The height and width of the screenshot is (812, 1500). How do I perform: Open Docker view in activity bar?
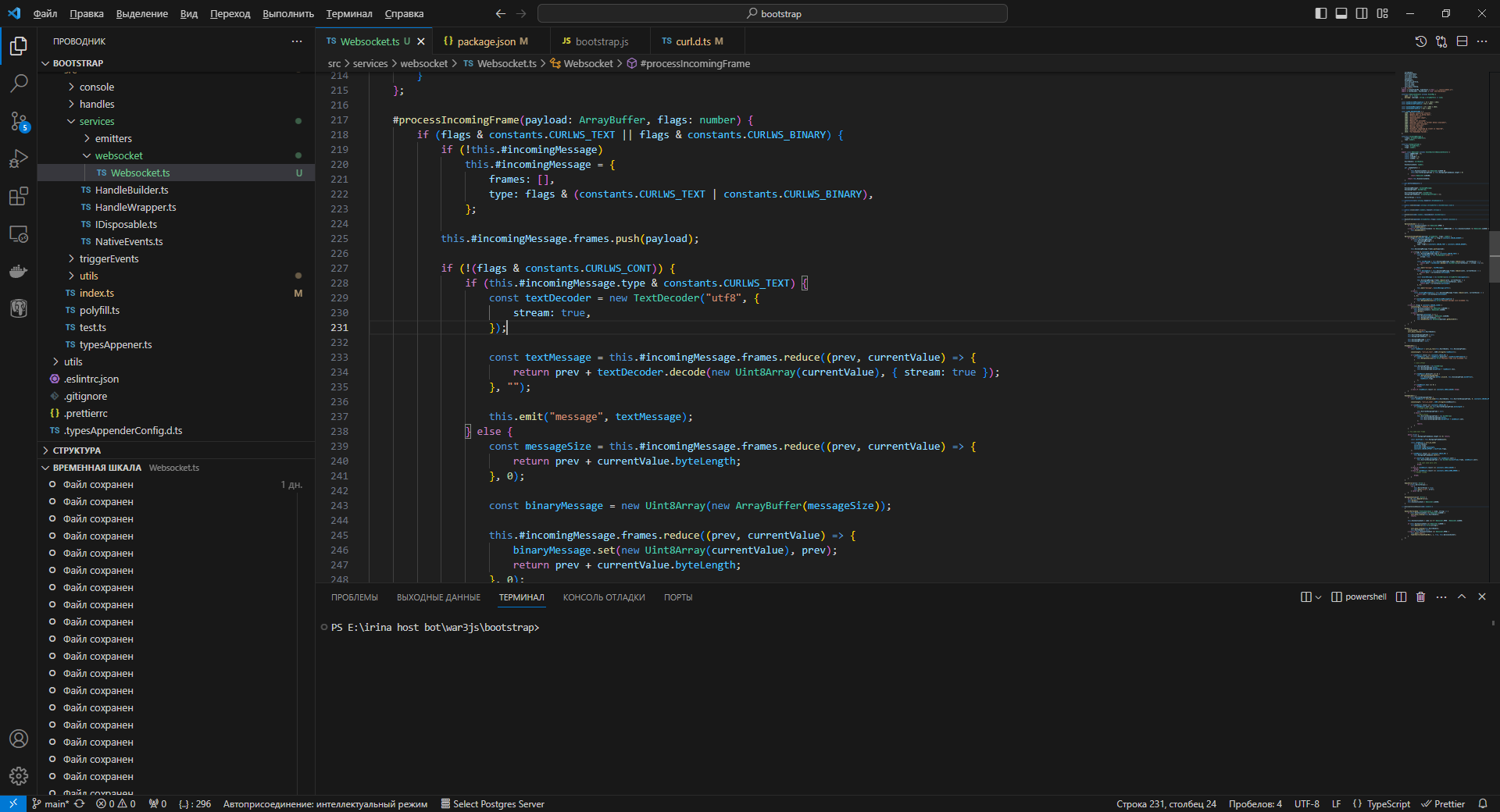[x=19, y=271]
